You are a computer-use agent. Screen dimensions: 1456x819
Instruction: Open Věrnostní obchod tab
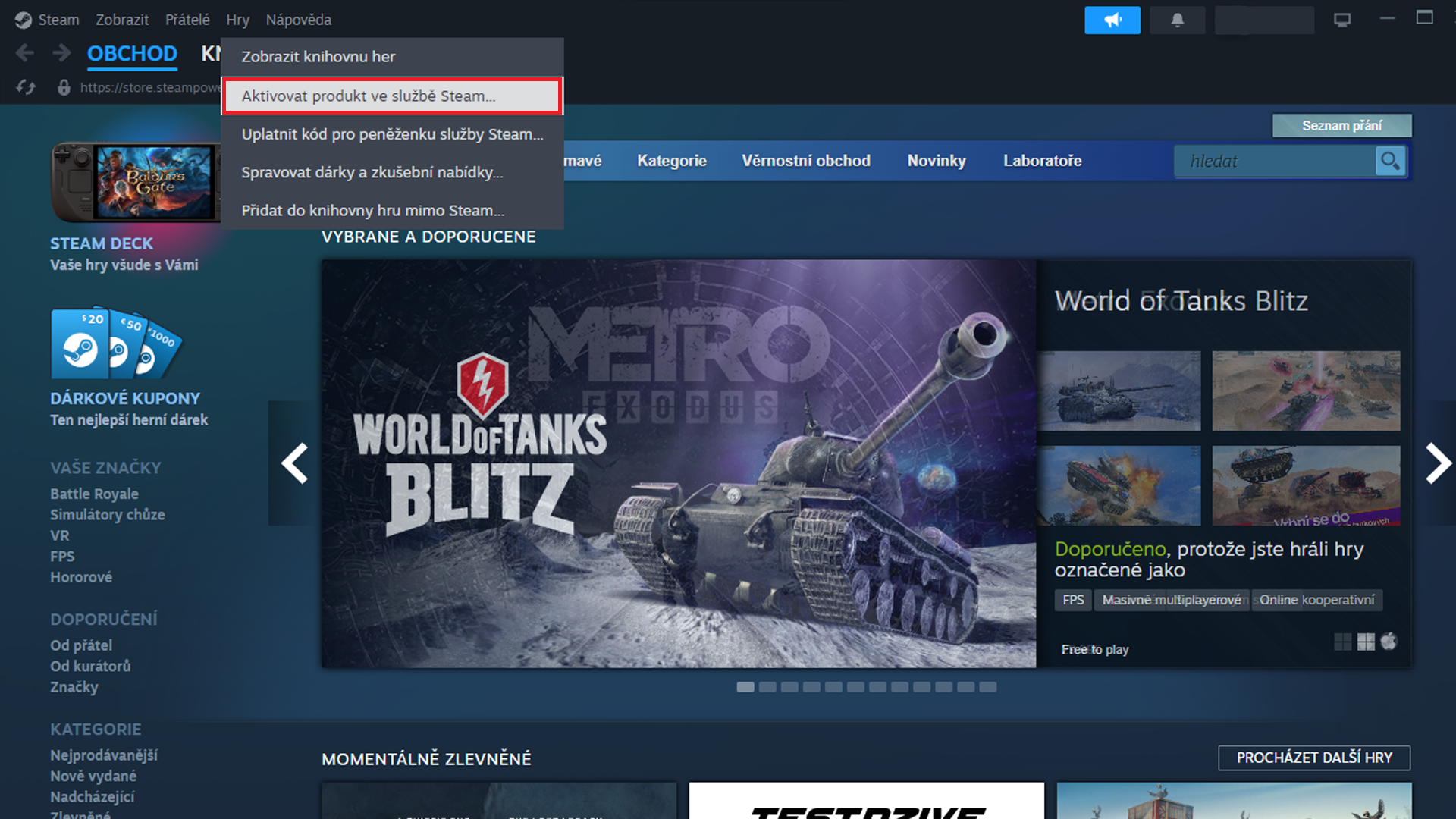806,161
